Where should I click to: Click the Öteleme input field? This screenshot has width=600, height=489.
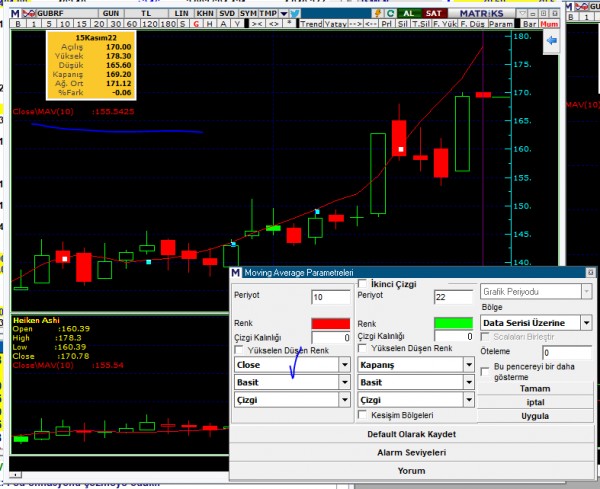(567, 352)
